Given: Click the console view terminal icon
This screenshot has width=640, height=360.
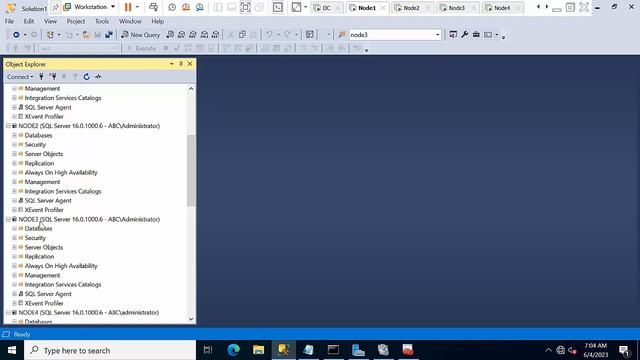Looking at the screenshot, I should click(x=278, y=7).
